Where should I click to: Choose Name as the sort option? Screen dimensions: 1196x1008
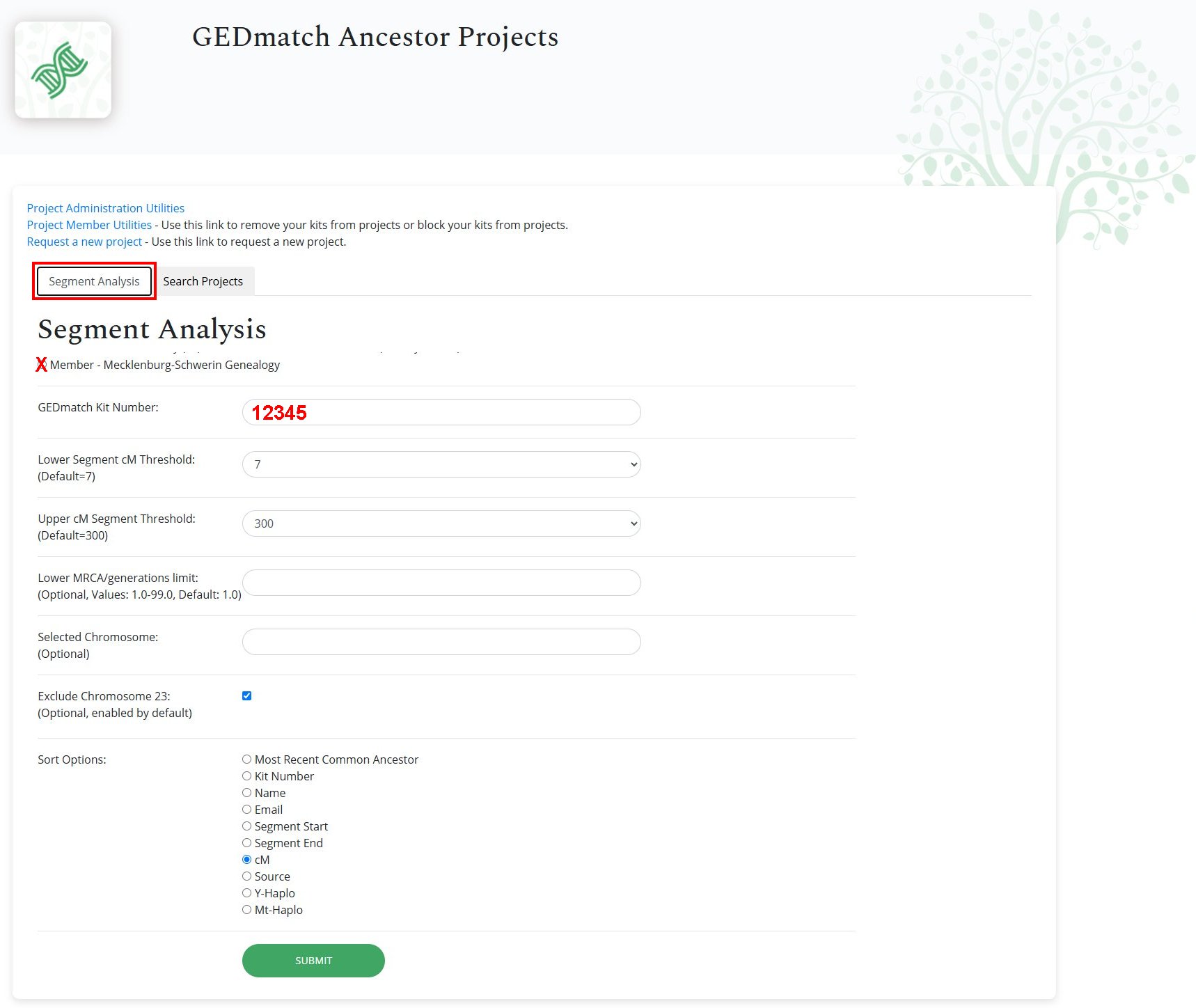tap(246, 792)
